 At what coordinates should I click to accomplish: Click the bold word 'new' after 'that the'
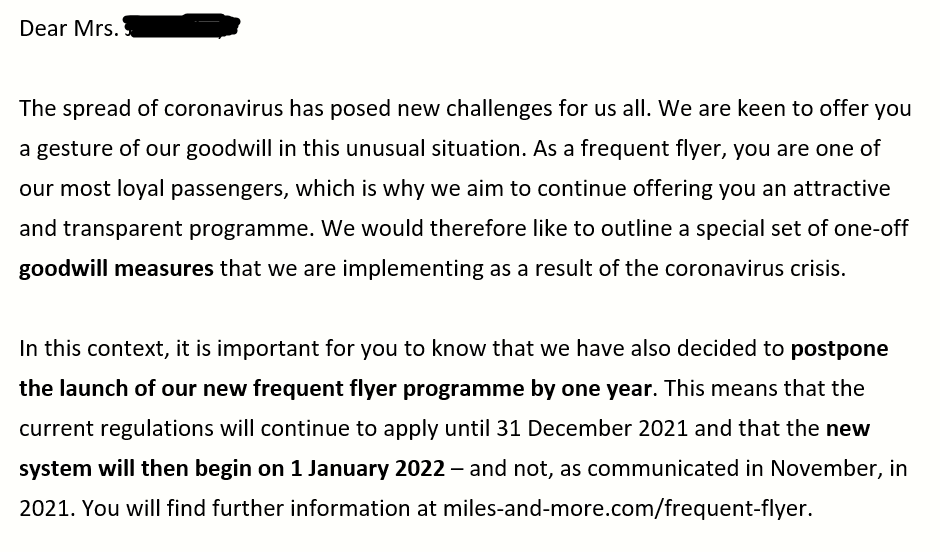(x=848, y=429)
